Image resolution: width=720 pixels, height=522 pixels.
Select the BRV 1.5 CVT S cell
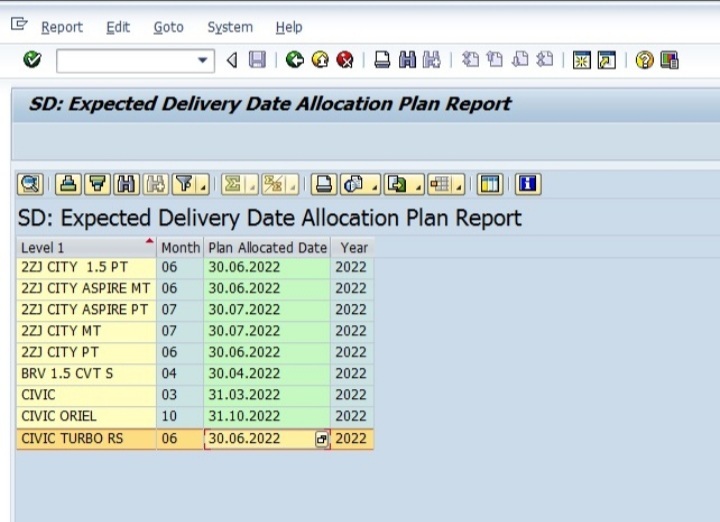point(86,373)
